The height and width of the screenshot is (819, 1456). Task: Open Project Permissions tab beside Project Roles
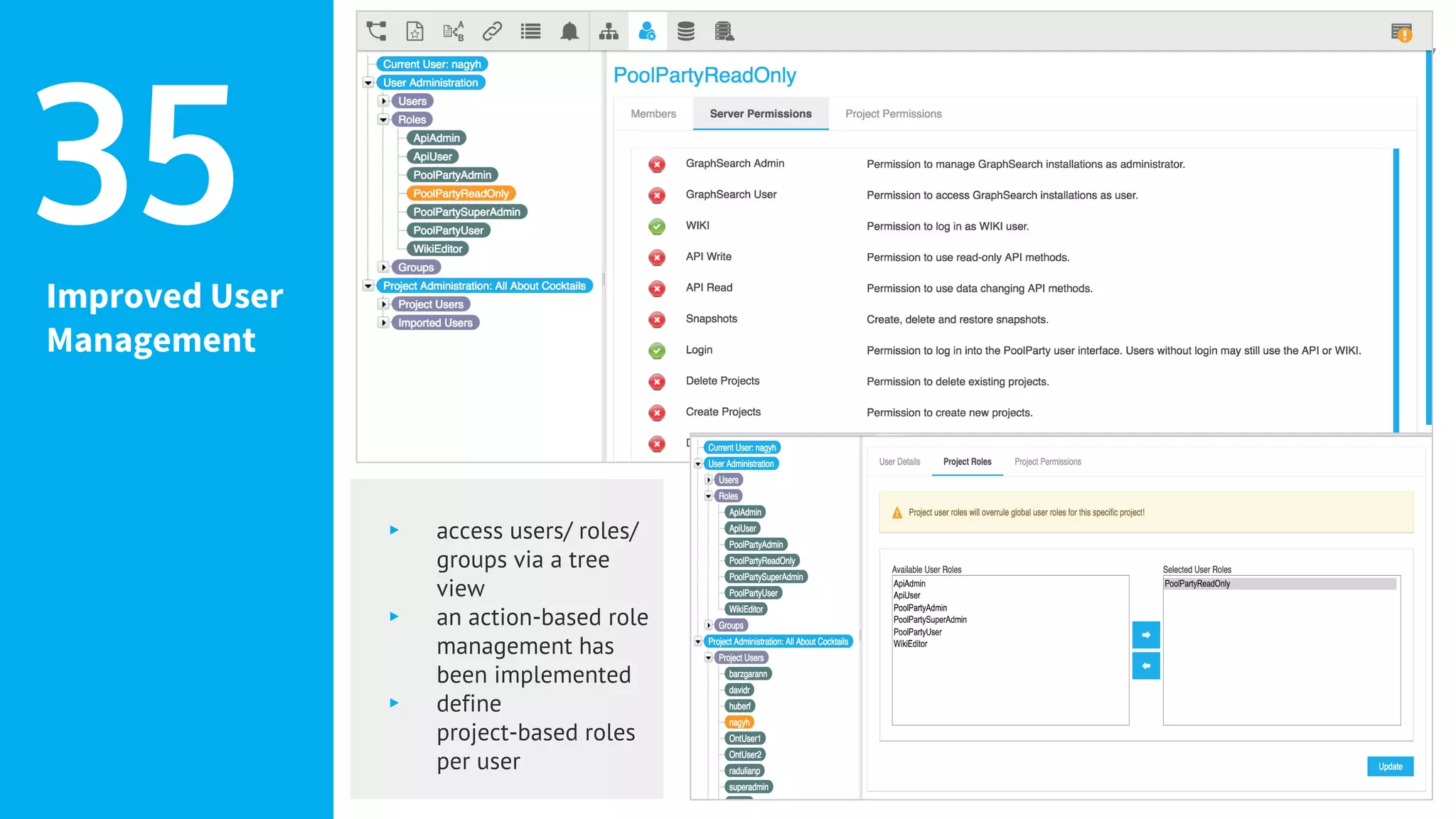[1047, 461]
